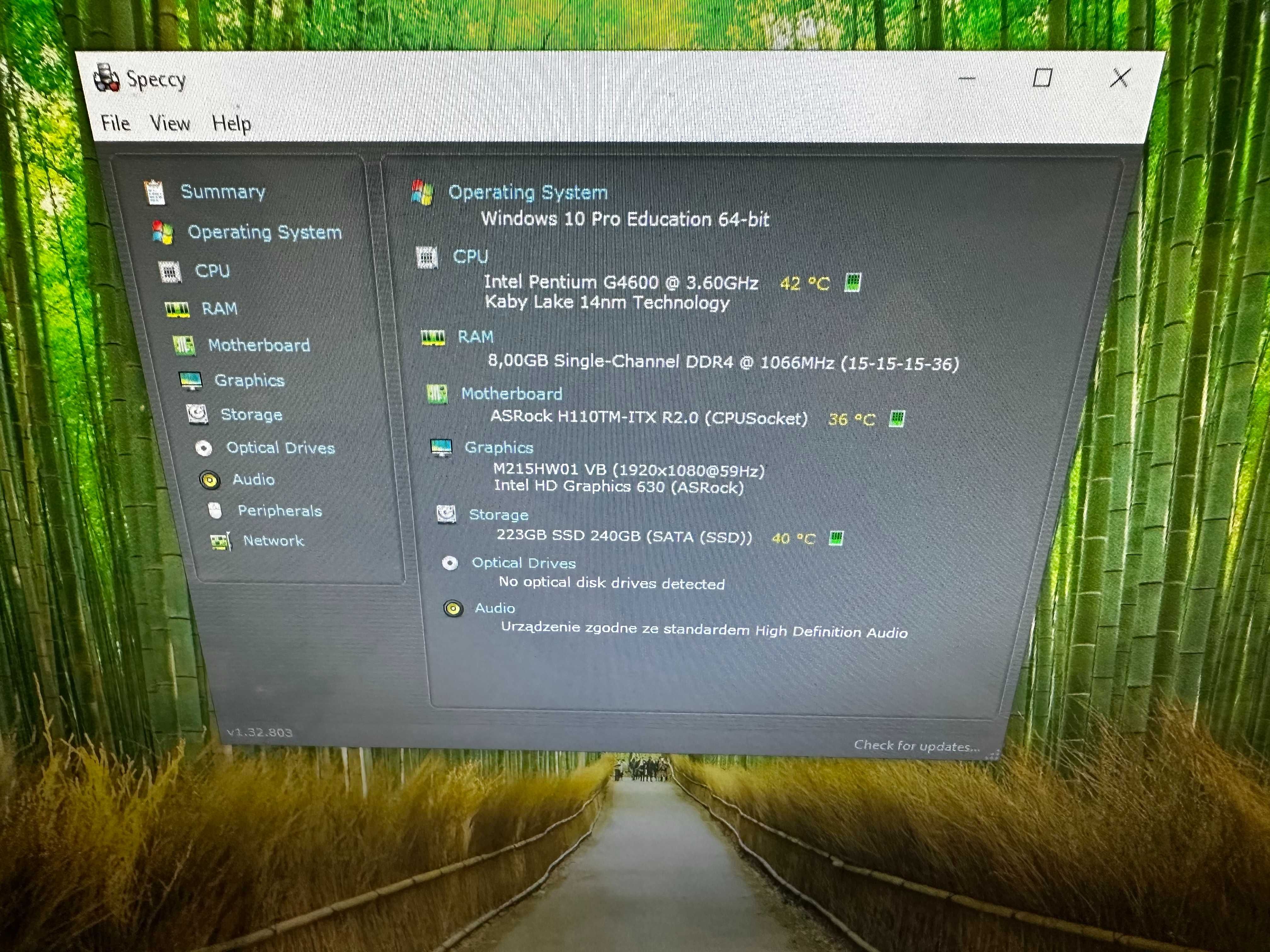Viewport: 1270px width, 952px height.
Task: Click '223GB SSD 240GB (SATA (SSD))' text
Action: point(625,536)
